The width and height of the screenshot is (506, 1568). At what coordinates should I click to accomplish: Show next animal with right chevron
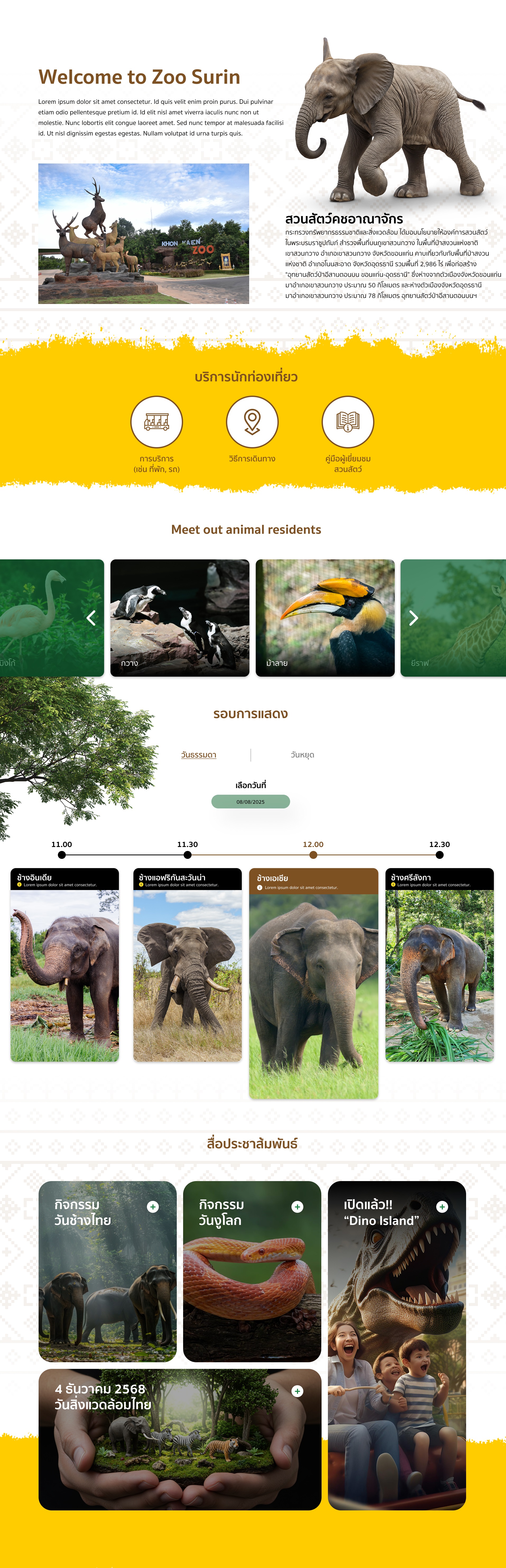click(414, 618)
